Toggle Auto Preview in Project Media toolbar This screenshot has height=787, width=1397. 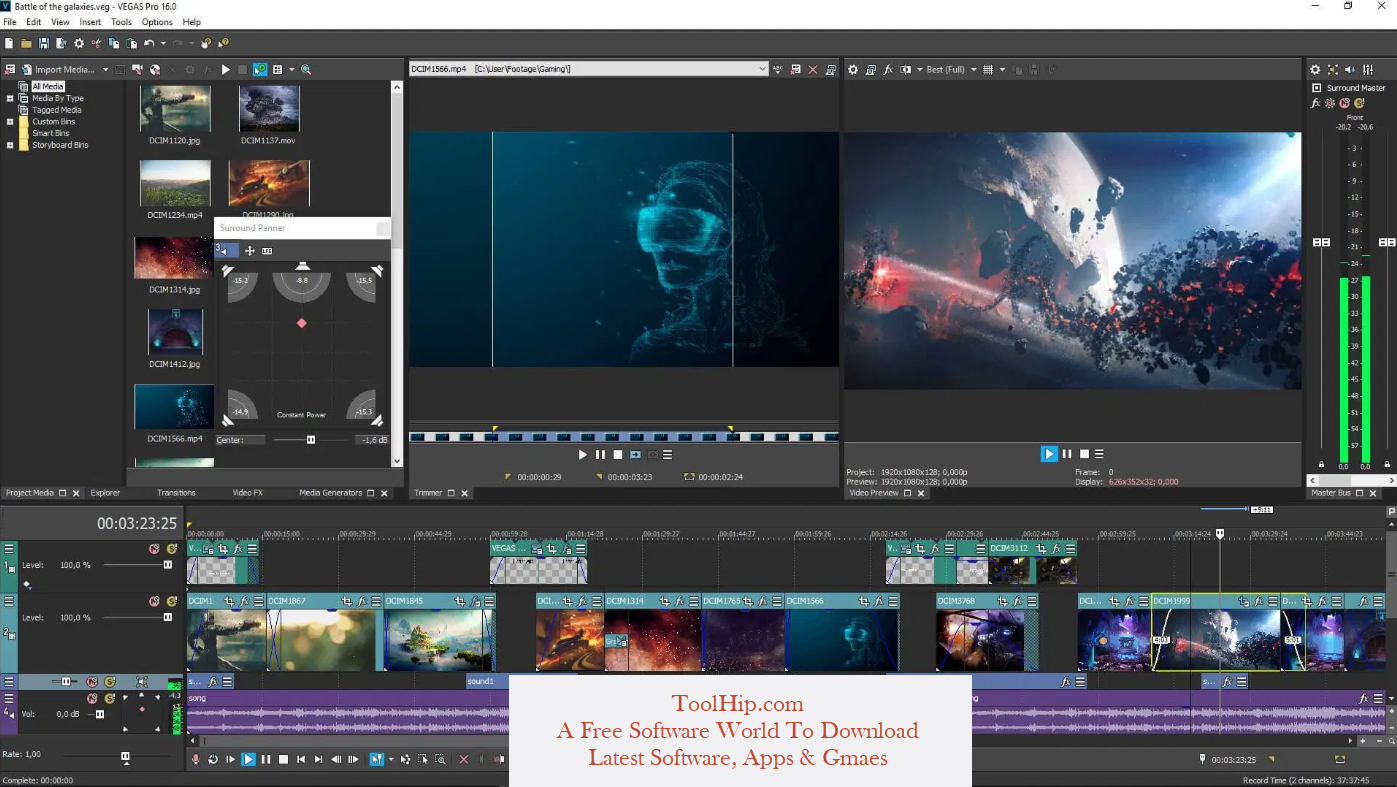point(260,70)
